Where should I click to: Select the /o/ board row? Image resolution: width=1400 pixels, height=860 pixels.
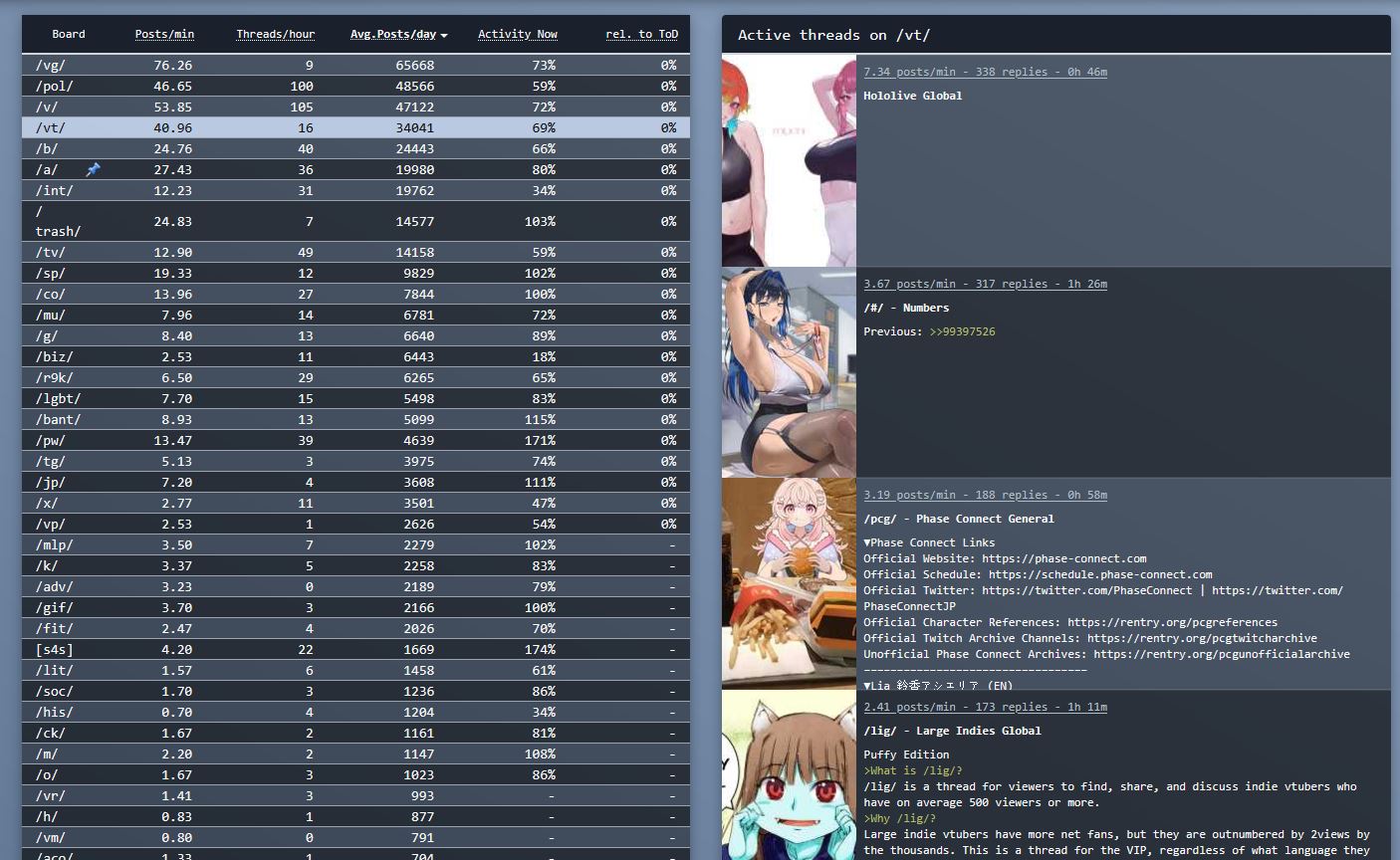pos(355,774)
